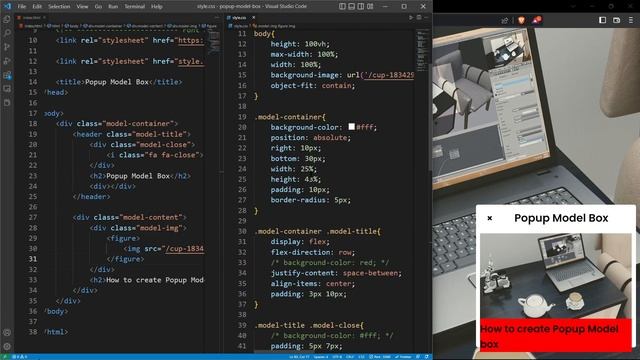Open the background-image url link in style.css
This screenshot has height=360, width=640.
click(x=389, y=75)
